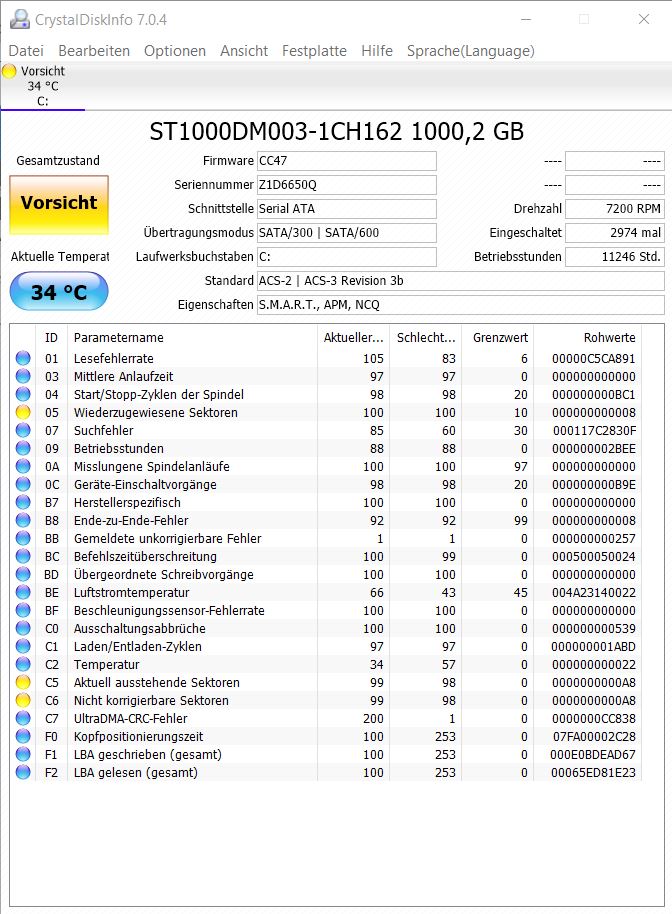Click the Betriebsstunden field 11246 Std.
The height and width of the screenshot is (914, 672).
[614, 256]
